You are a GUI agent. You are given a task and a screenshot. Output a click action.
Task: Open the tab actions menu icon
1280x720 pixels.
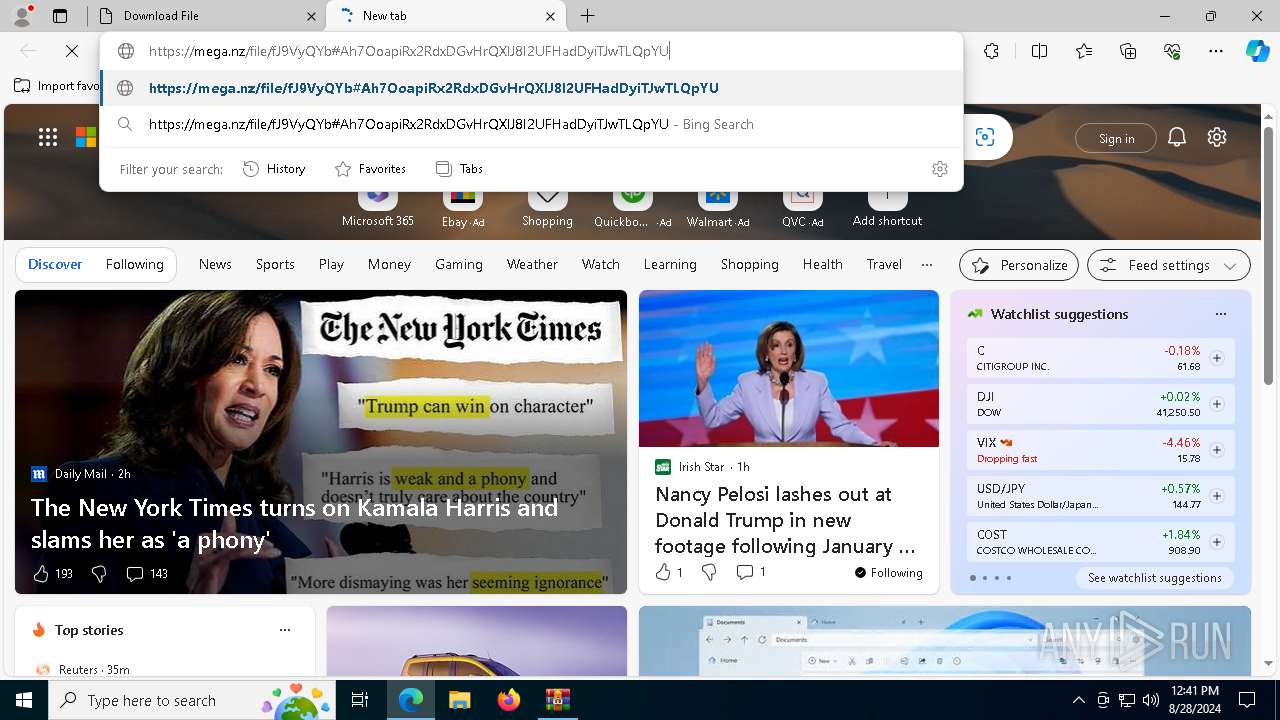(x=60, y=16)
